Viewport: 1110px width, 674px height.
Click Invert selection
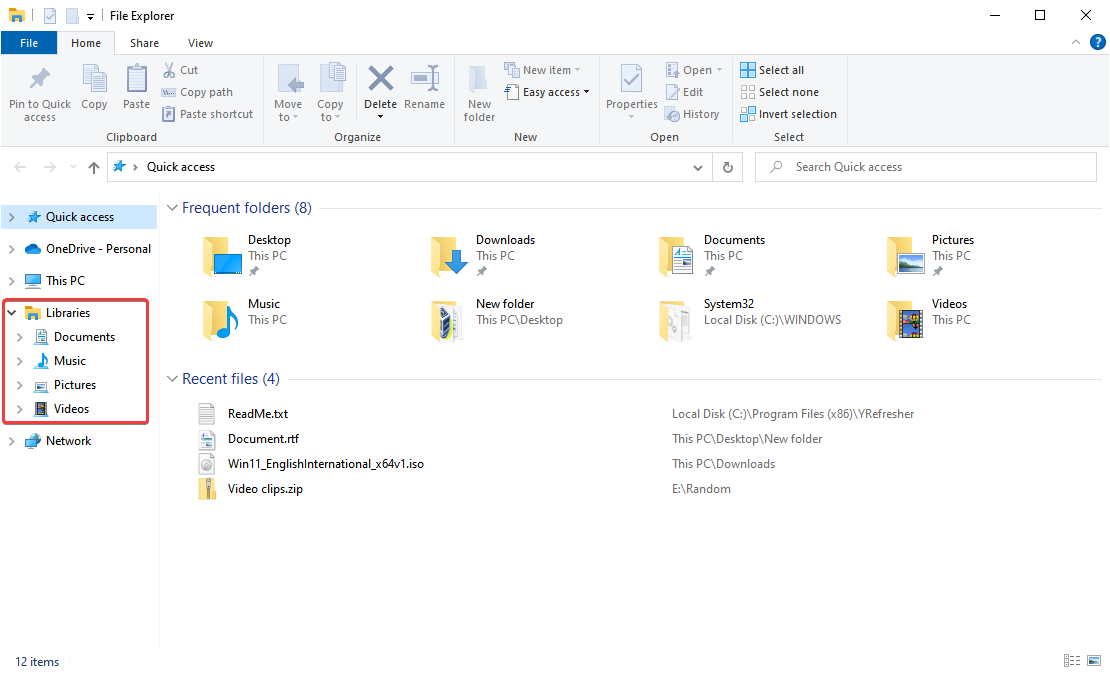[789, 114]
